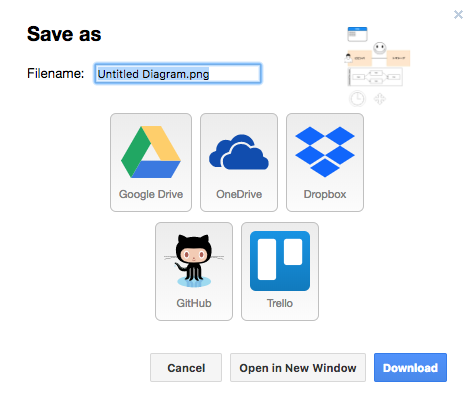Image resolution: width=474 pixels, height=396 pixels.
Task: Cancel the Save as dialog
Action: (186, 368)
